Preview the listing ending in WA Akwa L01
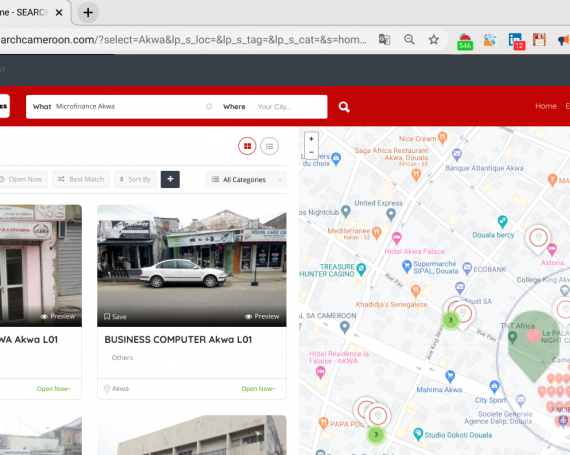 coord(58,317)
